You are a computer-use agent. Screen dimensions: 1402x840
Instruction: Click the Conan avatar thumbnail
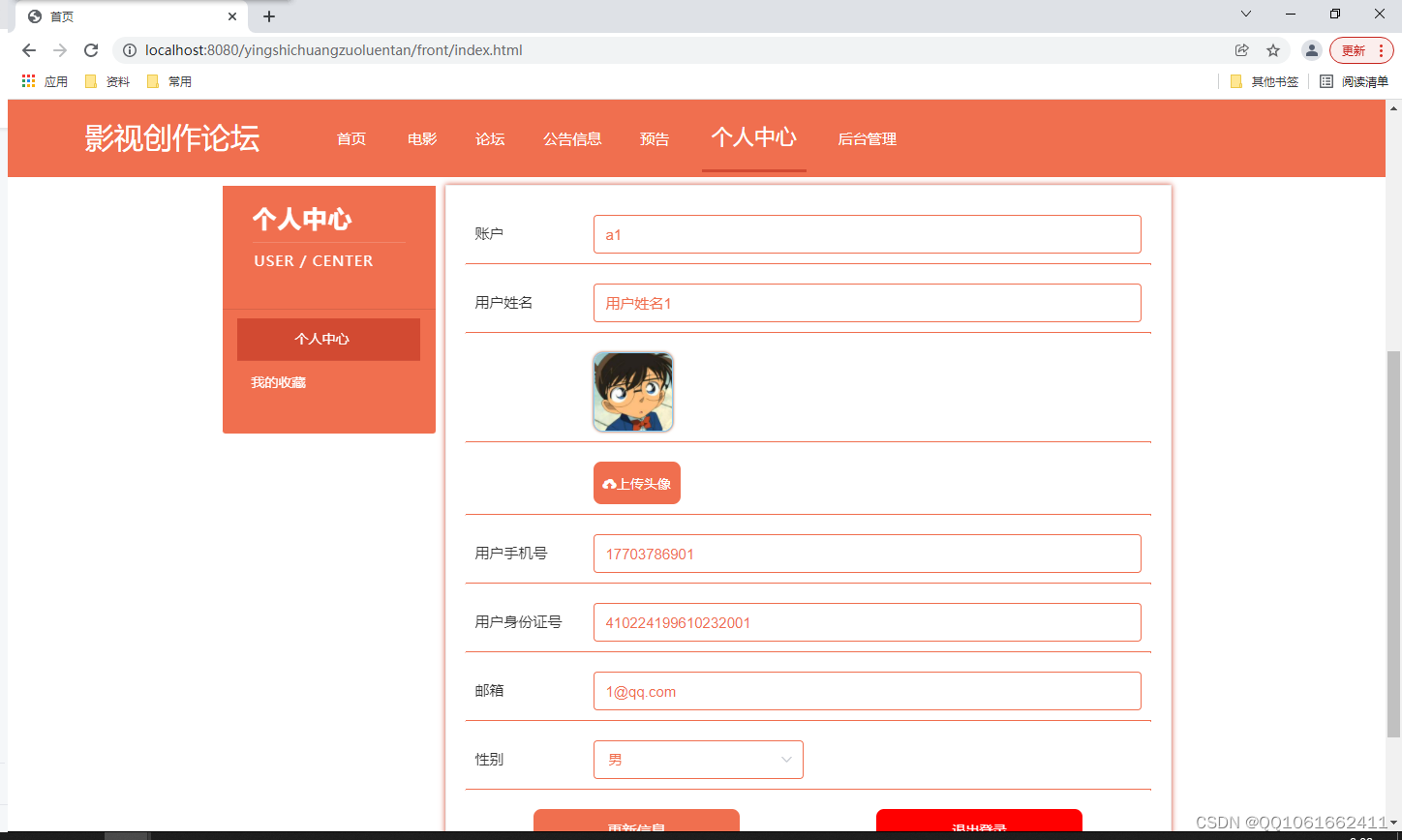click(632, 391)
